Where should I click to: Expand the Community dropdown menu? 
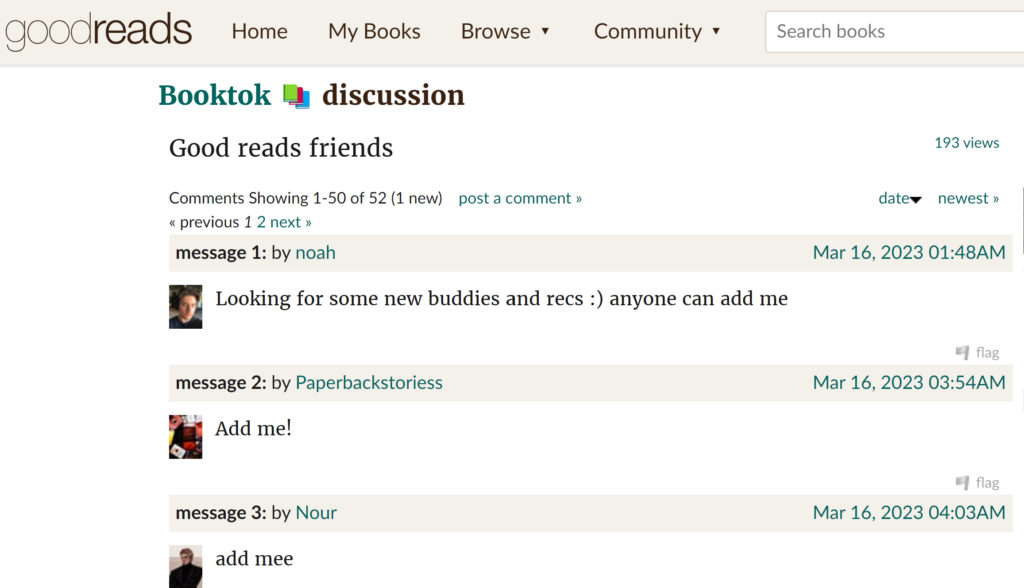click(x=657, y=31)
